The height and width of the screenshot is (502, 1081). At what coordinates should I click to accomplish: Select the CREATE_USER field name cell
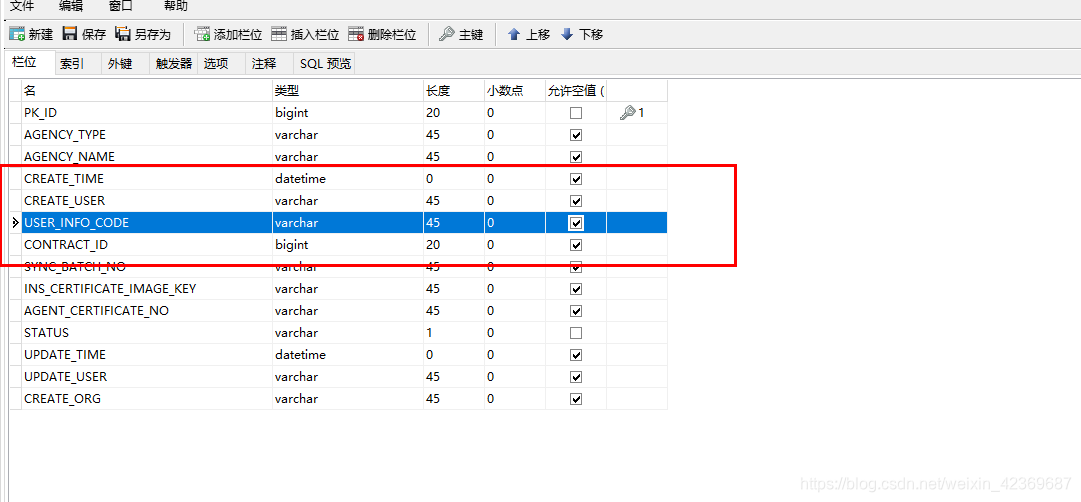click(x=147, y=201)
